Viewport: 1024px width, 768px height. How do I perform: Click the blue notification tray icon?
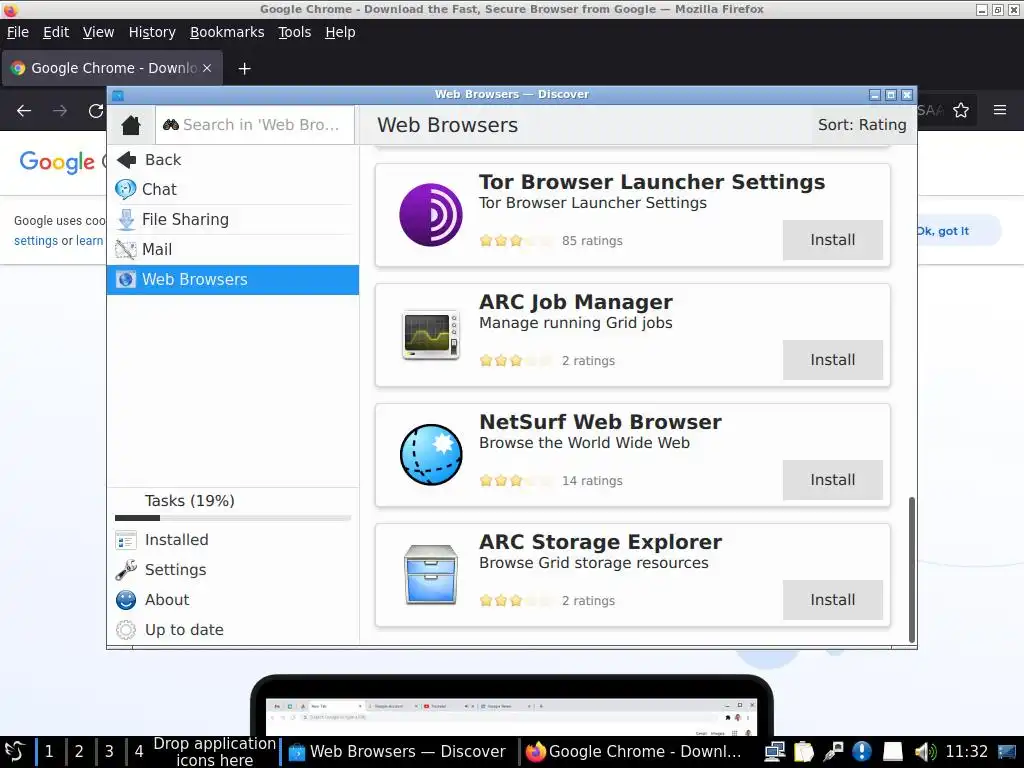click(862, 752)
